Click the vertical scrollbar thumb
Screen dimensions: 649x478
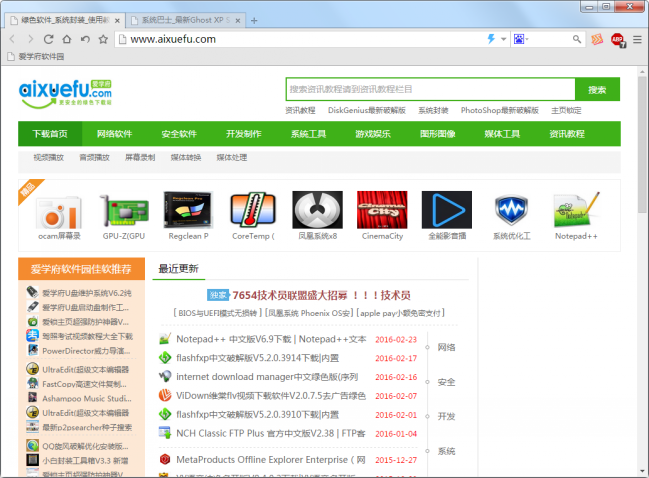pos(642,145)
